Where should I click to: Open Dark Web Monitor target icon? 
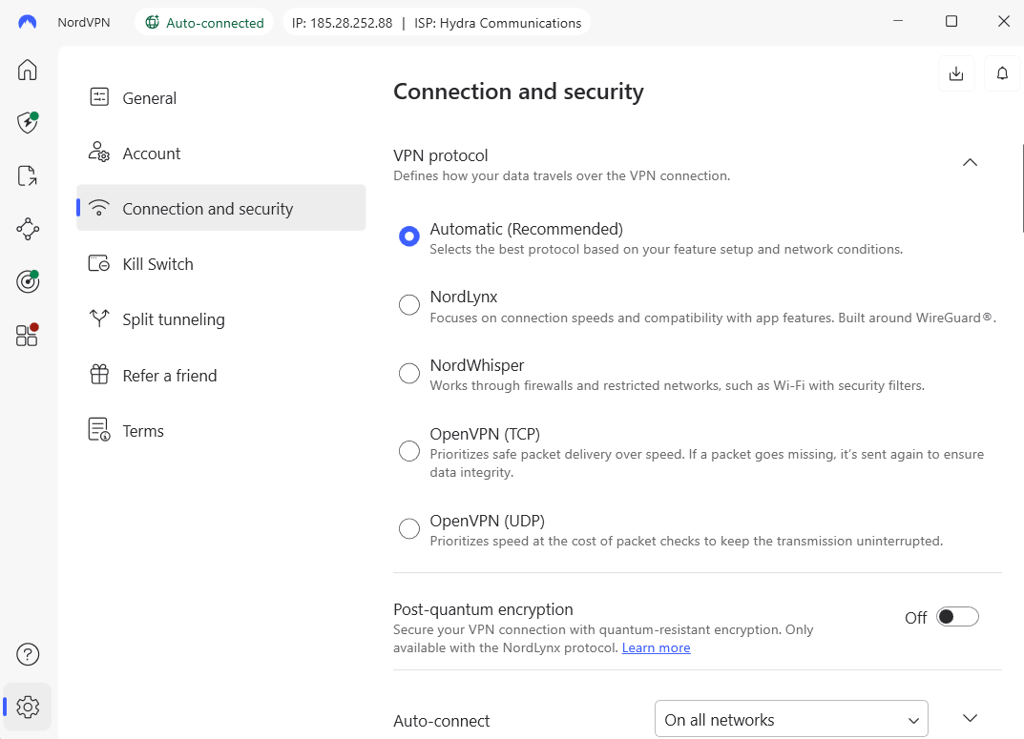coord(27,281)
